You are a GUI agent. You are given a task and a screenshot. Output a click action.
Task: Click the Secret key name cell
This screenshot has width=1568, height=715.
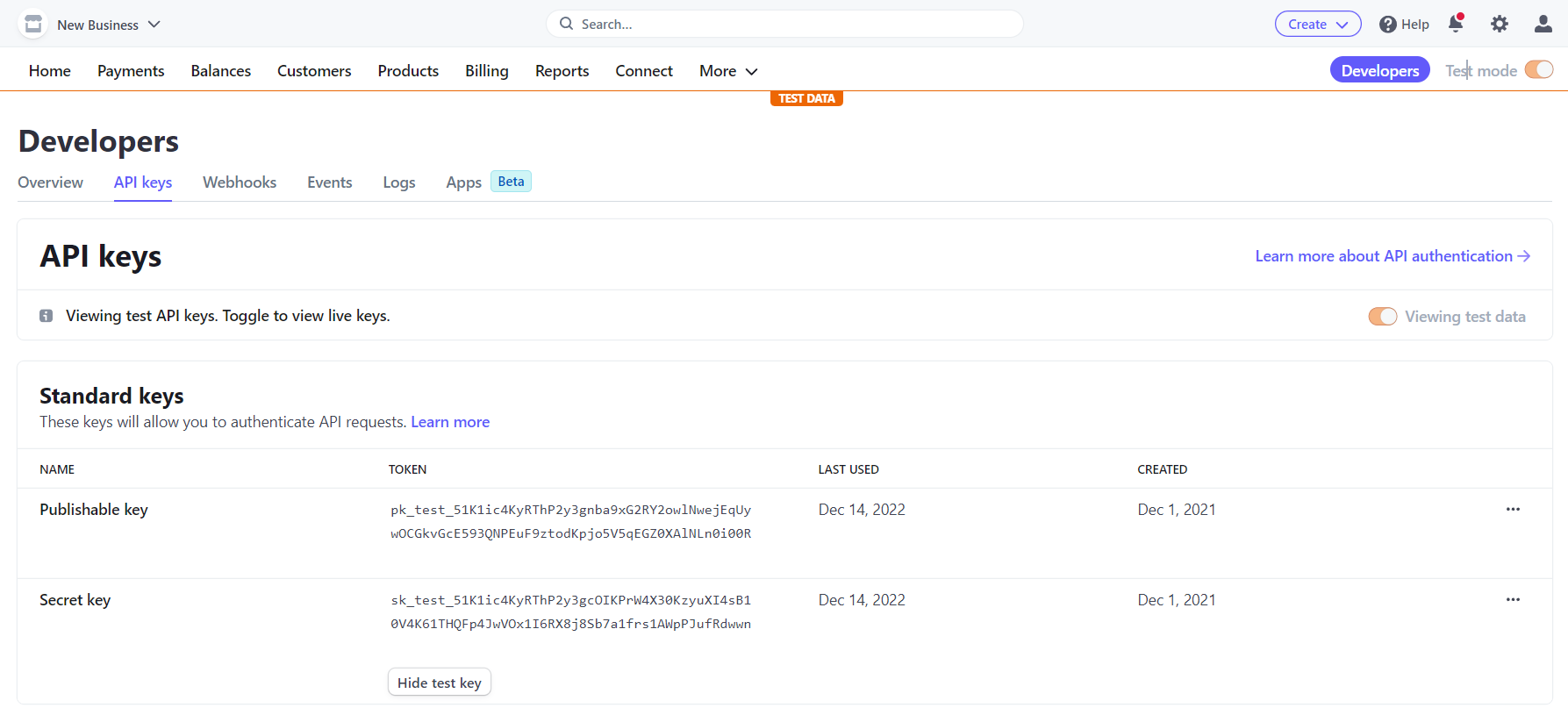75,600
